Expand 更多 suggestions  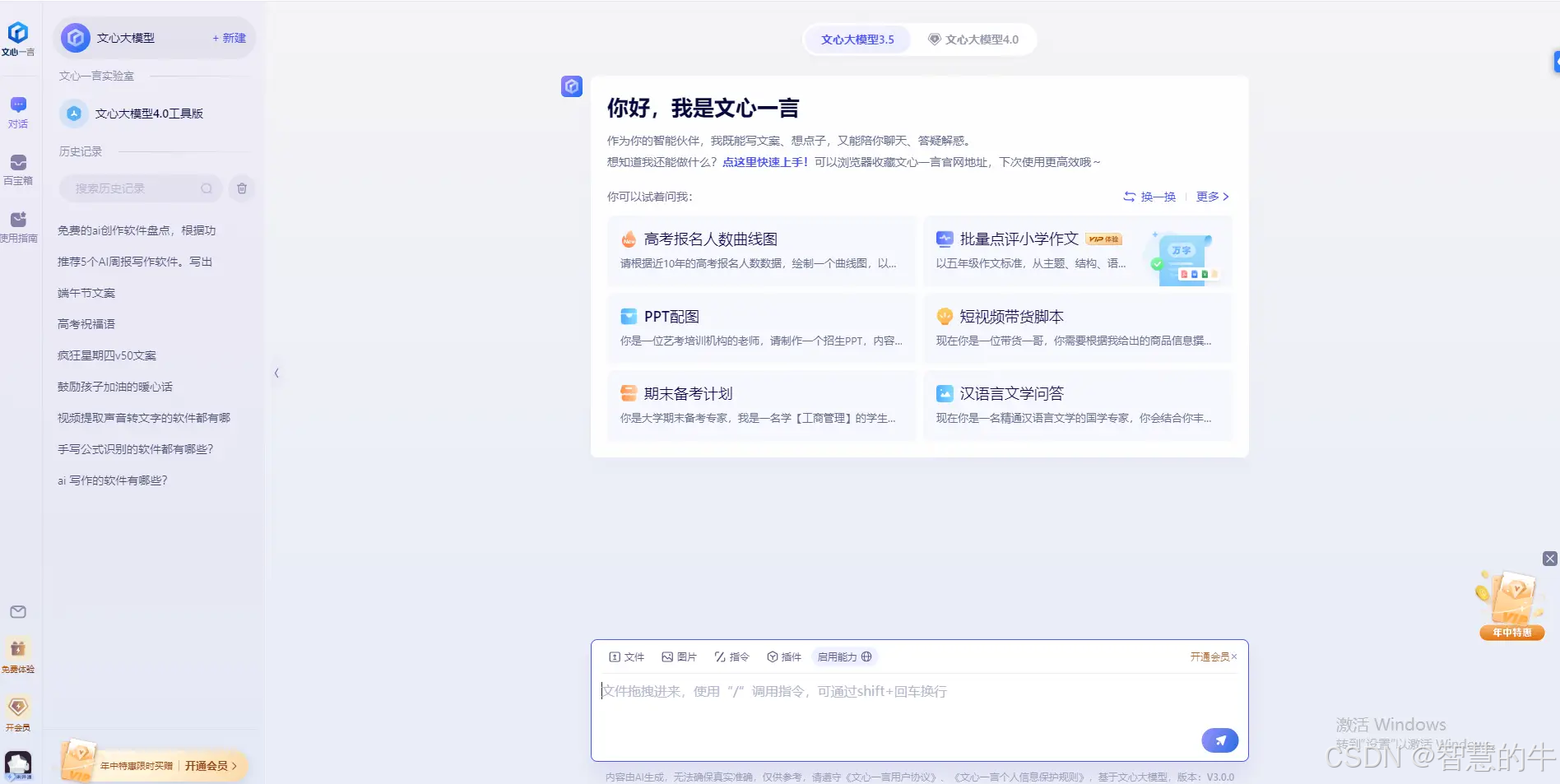[1213, 197]
